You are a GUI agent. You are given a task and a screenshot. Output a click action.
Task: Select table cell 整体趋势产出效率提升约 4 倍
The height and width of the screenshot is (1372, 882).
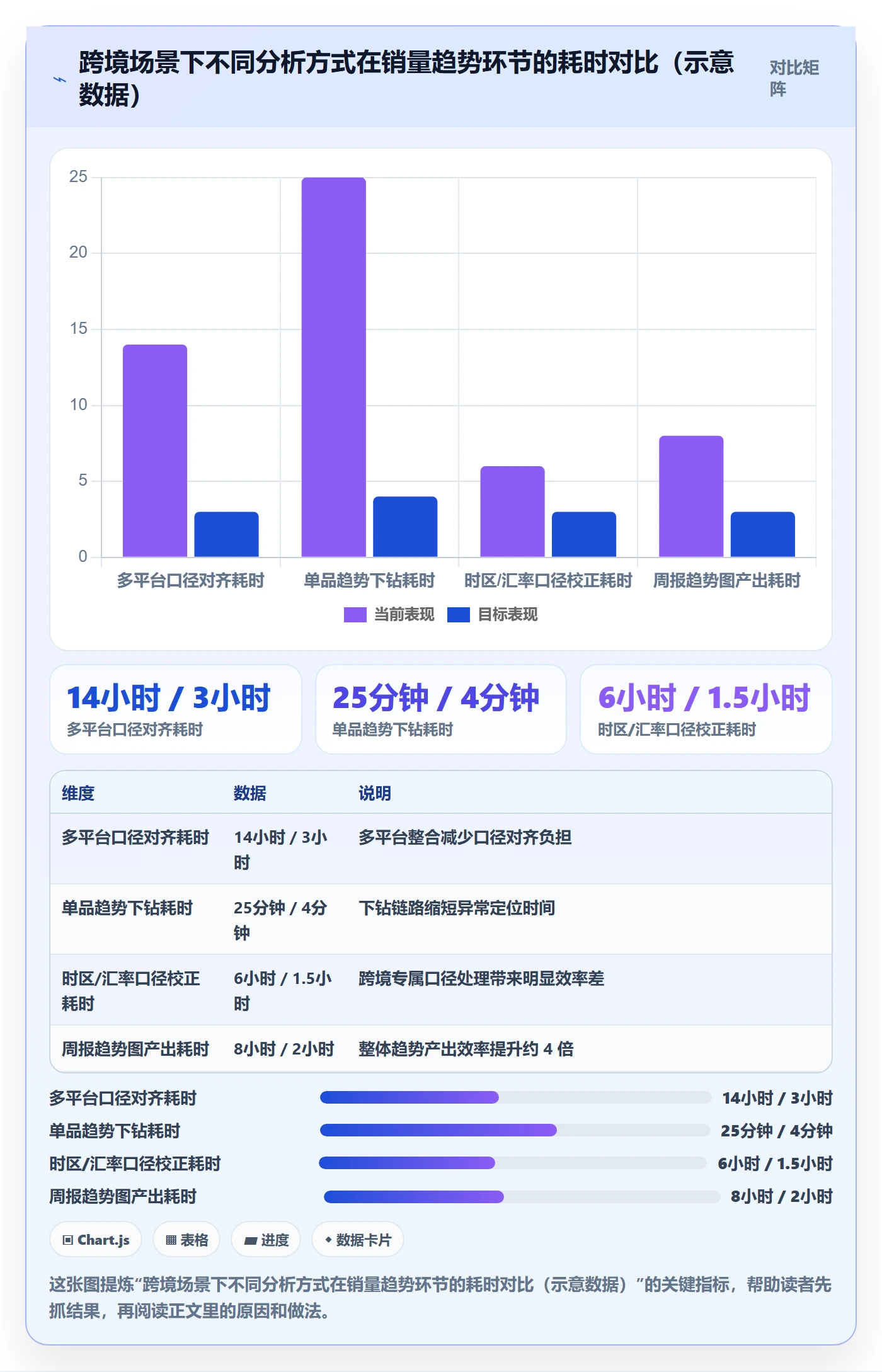click(x=466, y=1049)
